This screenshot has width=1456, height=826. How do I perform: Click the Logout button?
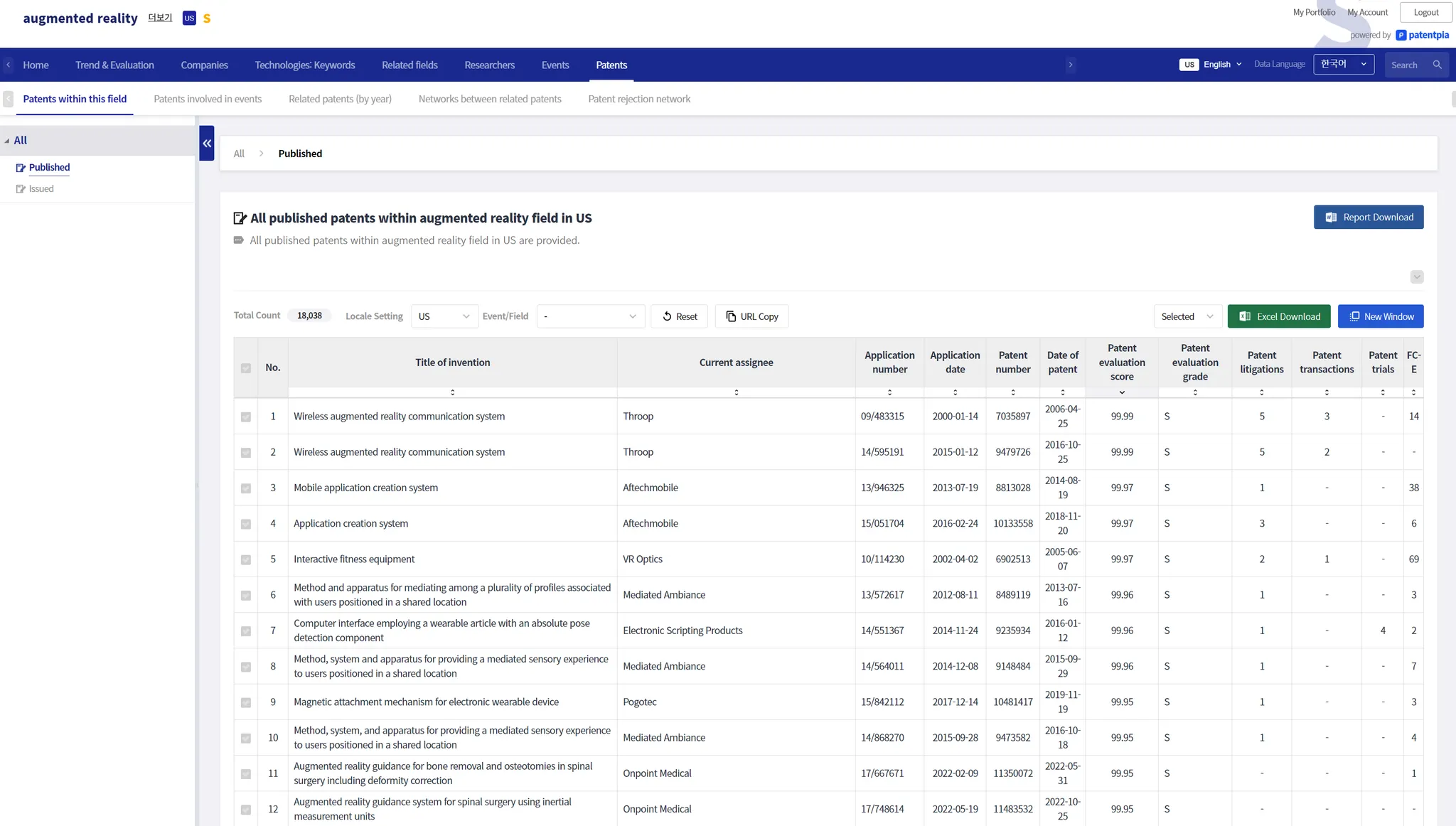(x=1425, y=12)
